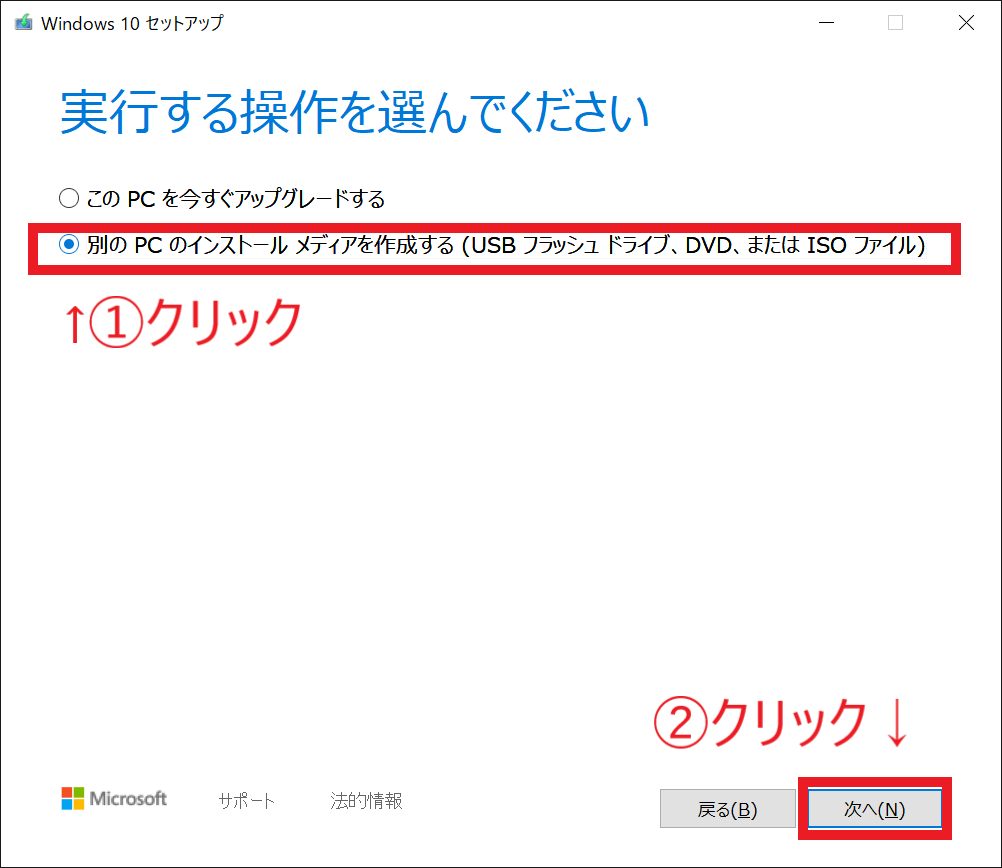Open the 法的情報 link
Viewport: 1002px width, 868px height.
point(366,800)
